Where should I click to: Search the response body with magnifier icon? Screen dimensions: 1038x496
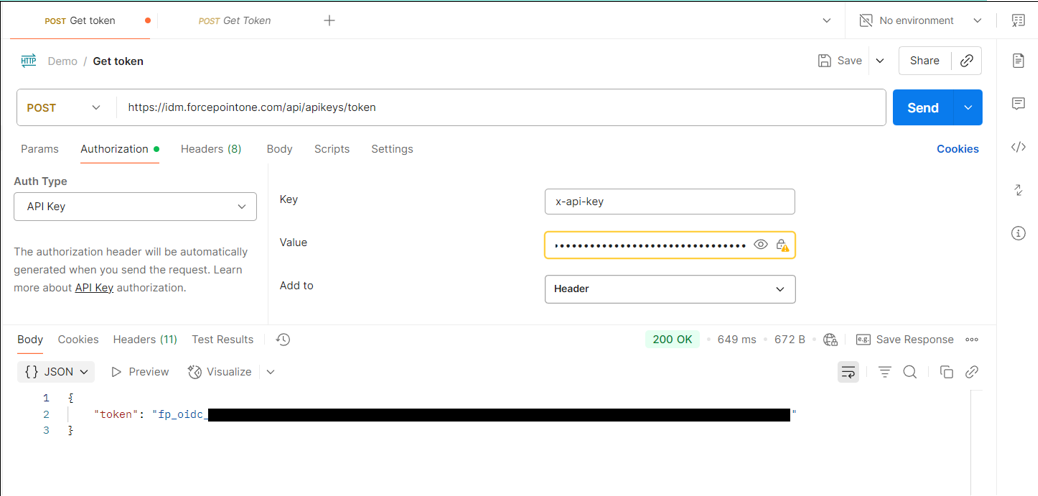coord(910,372)
